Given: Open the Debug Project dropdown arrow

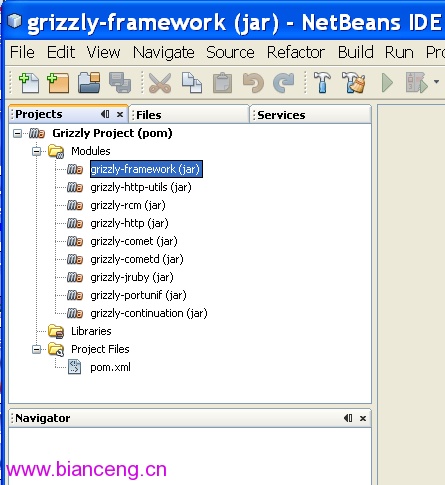Looking at the screenshot, I should (436, 81).
